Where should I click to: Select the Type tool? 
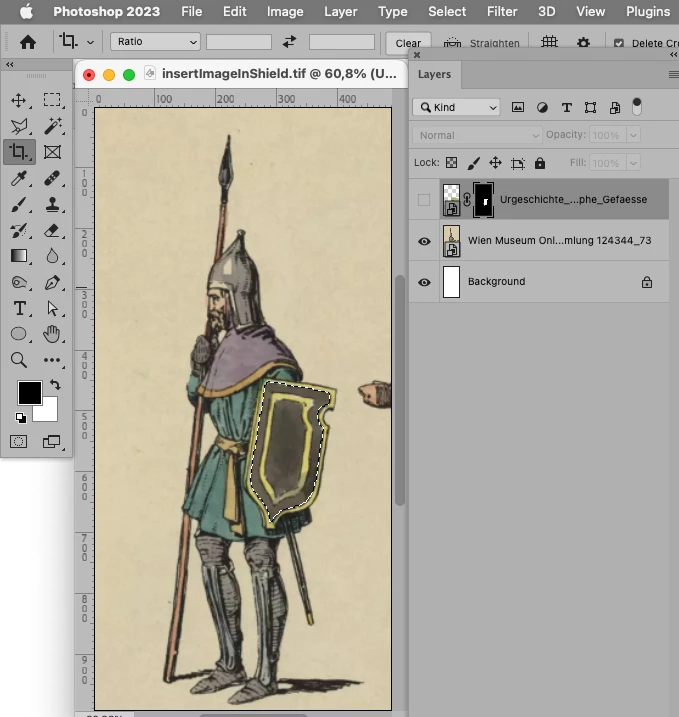pyautogui.click(x=19, y=308)
